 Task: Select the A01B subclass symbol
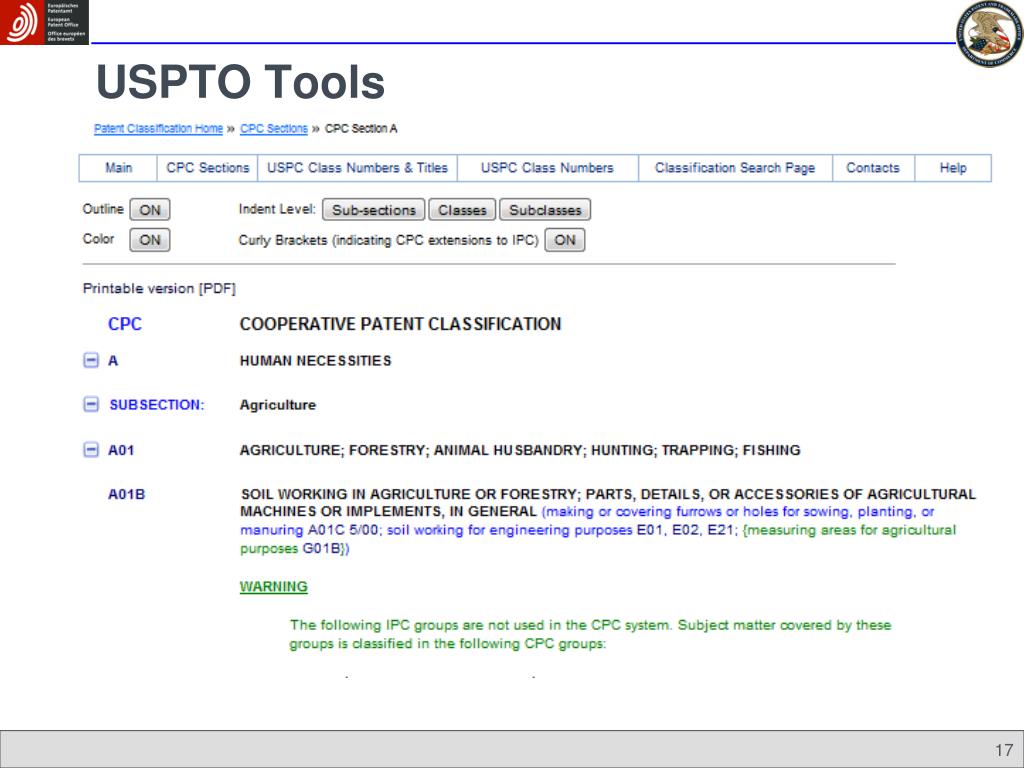click(x=127, y=494)
